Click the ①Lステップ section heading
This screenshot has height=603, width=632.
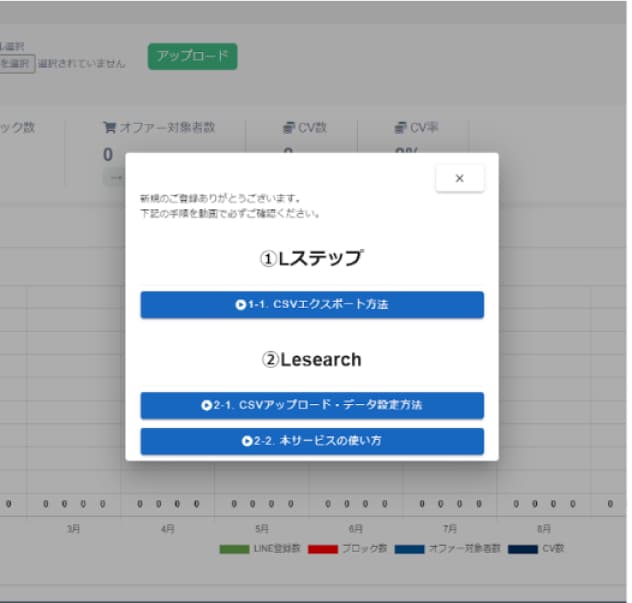coord(312,258)
